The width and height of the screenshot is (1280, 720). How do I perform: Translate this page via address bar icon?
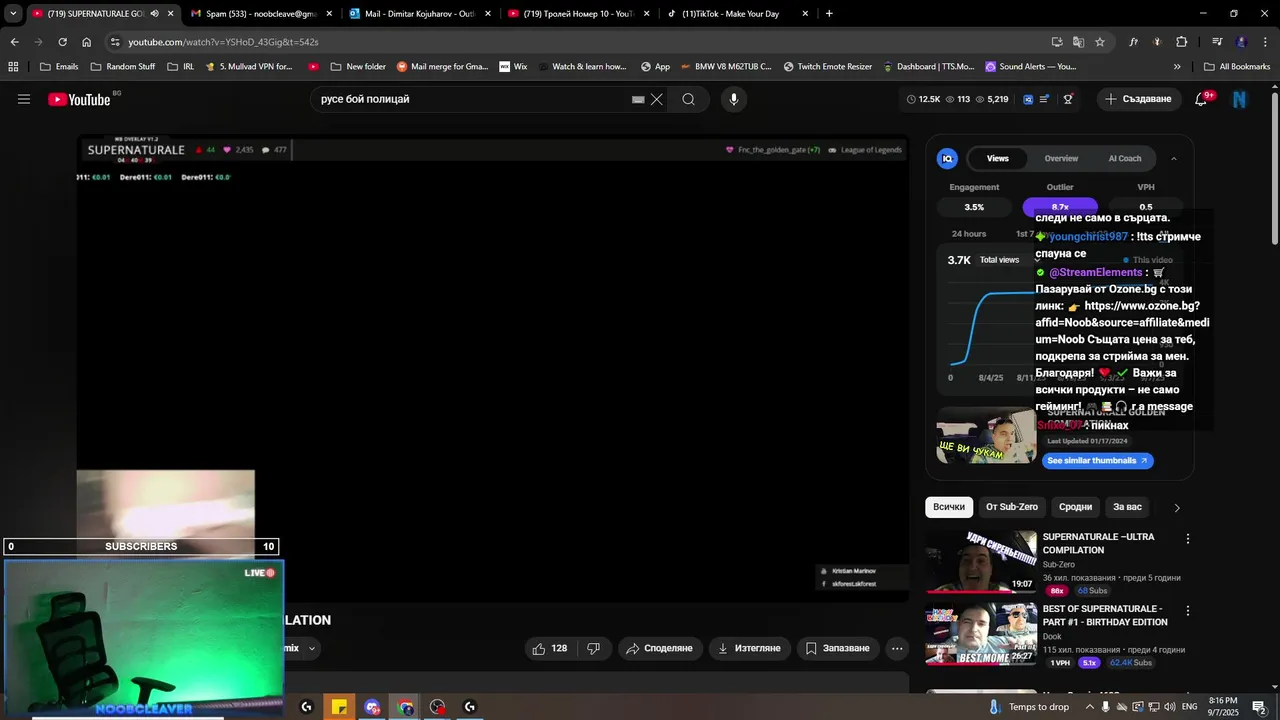pyautogui.click(x=1078, y=42)
